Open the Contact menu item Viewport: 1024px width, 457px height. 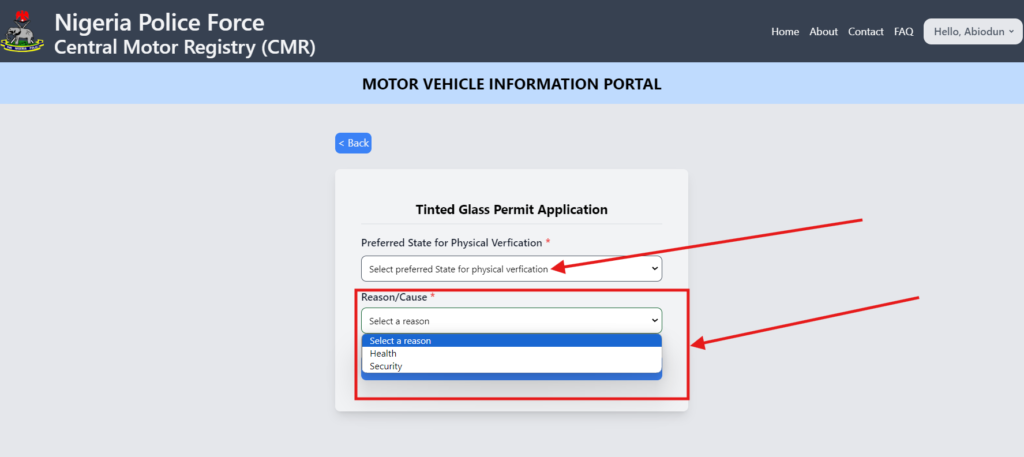[x=865, y=31]
